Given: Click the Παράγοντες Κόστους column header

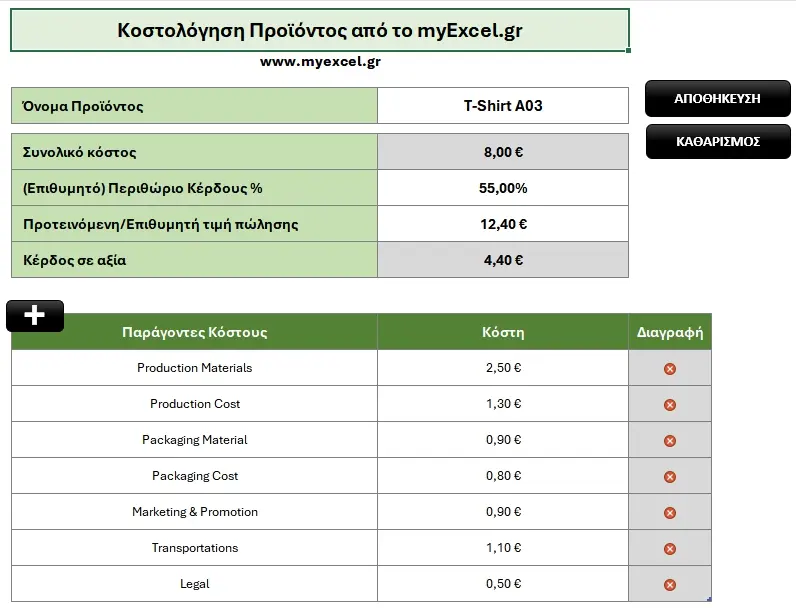Looking at the screenshot, I should 194,332.
